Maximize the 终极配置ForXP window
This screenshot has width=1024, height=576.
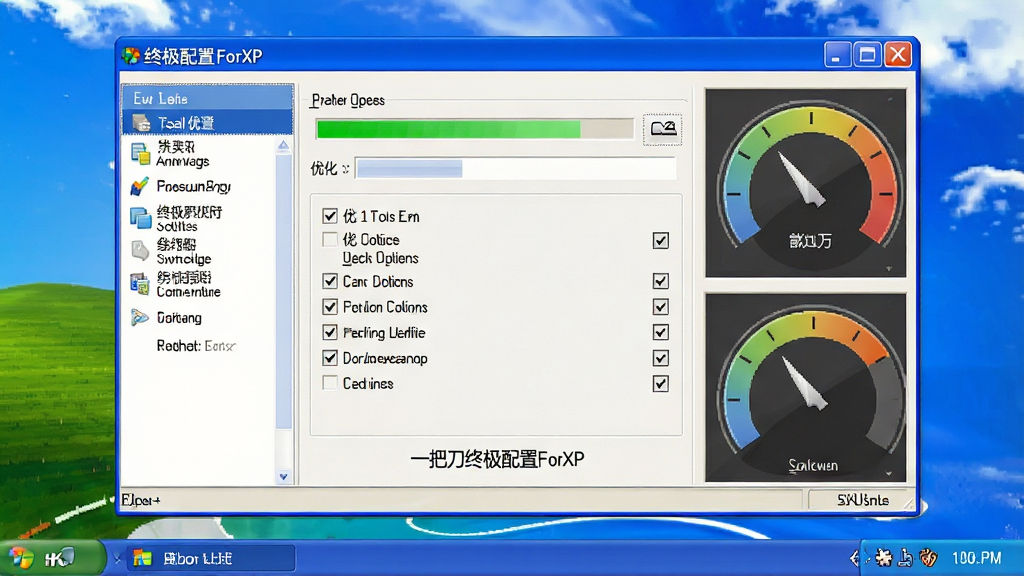(x=867, y=55)
